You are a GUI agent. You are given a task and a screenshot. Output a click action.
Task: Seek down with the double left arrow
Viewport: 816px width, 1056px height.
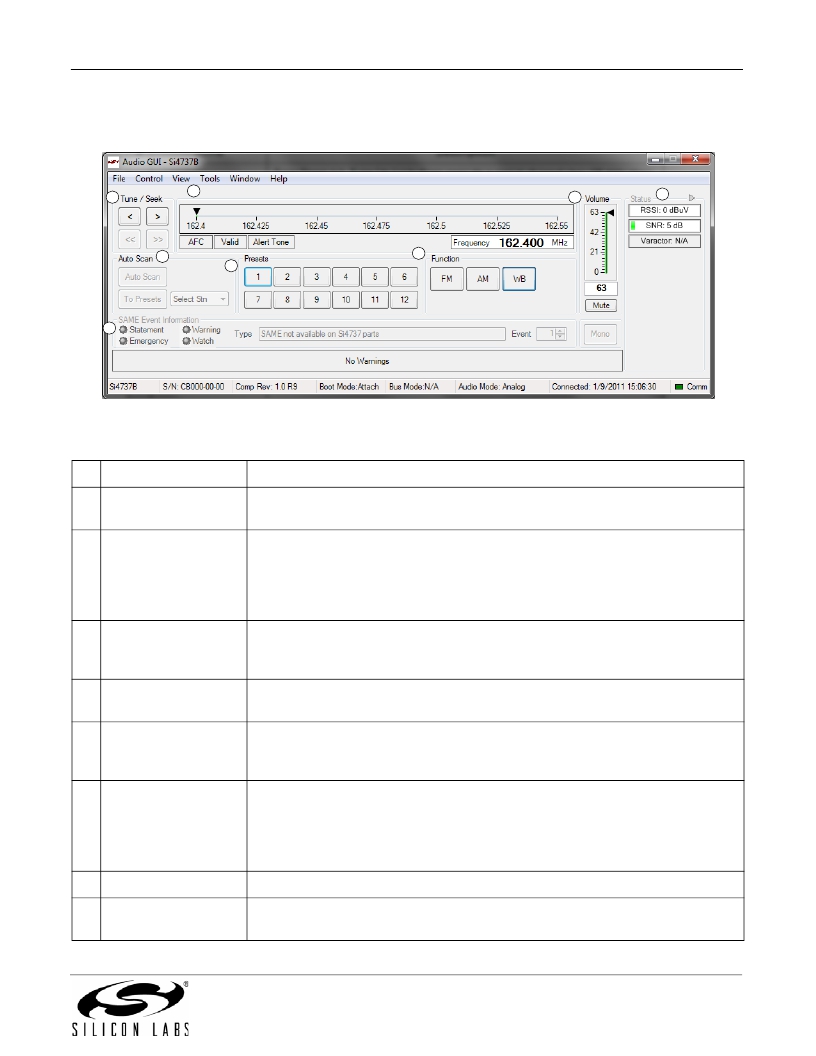[129, 239]
